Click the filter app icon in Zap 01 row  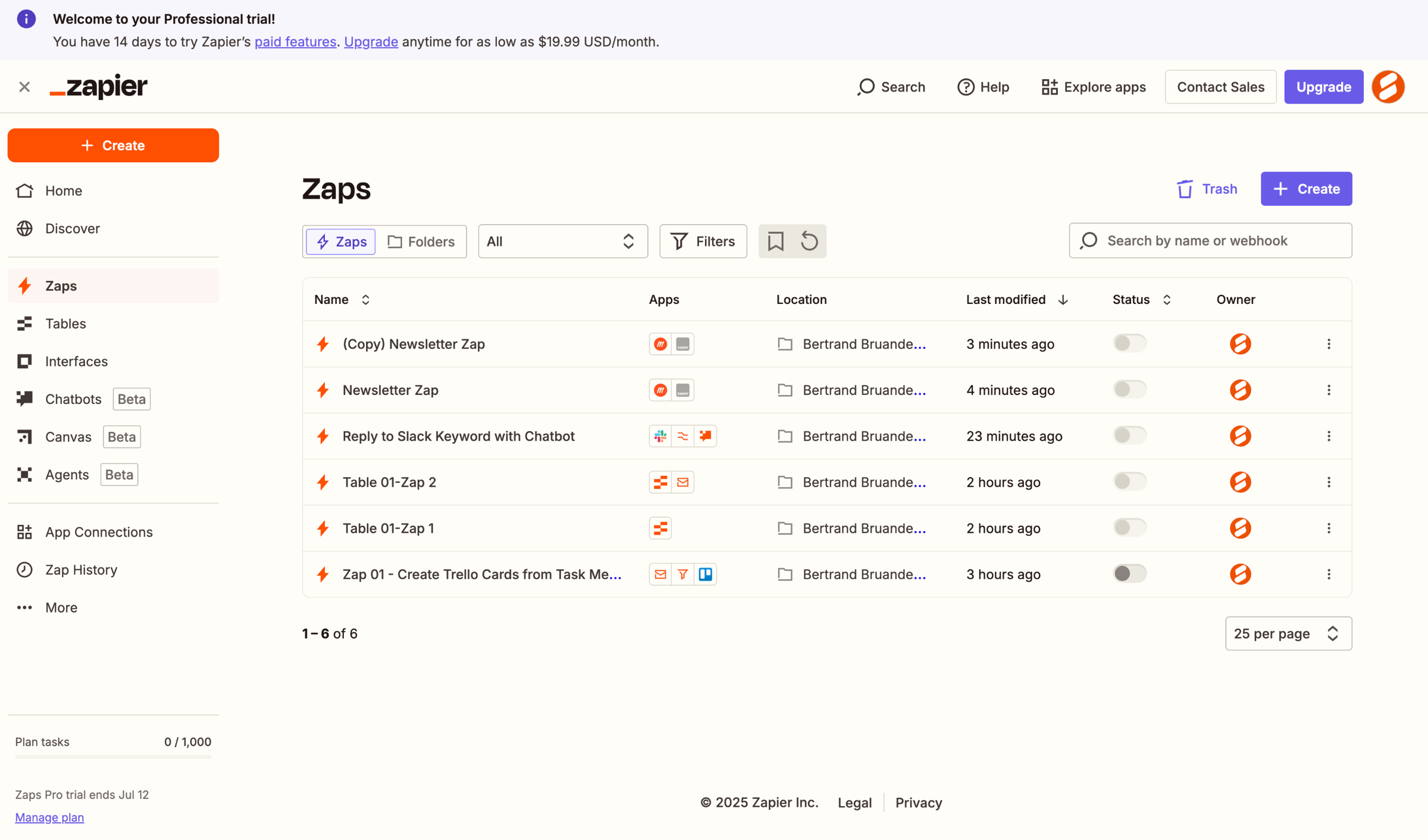[x=682, y=574]
